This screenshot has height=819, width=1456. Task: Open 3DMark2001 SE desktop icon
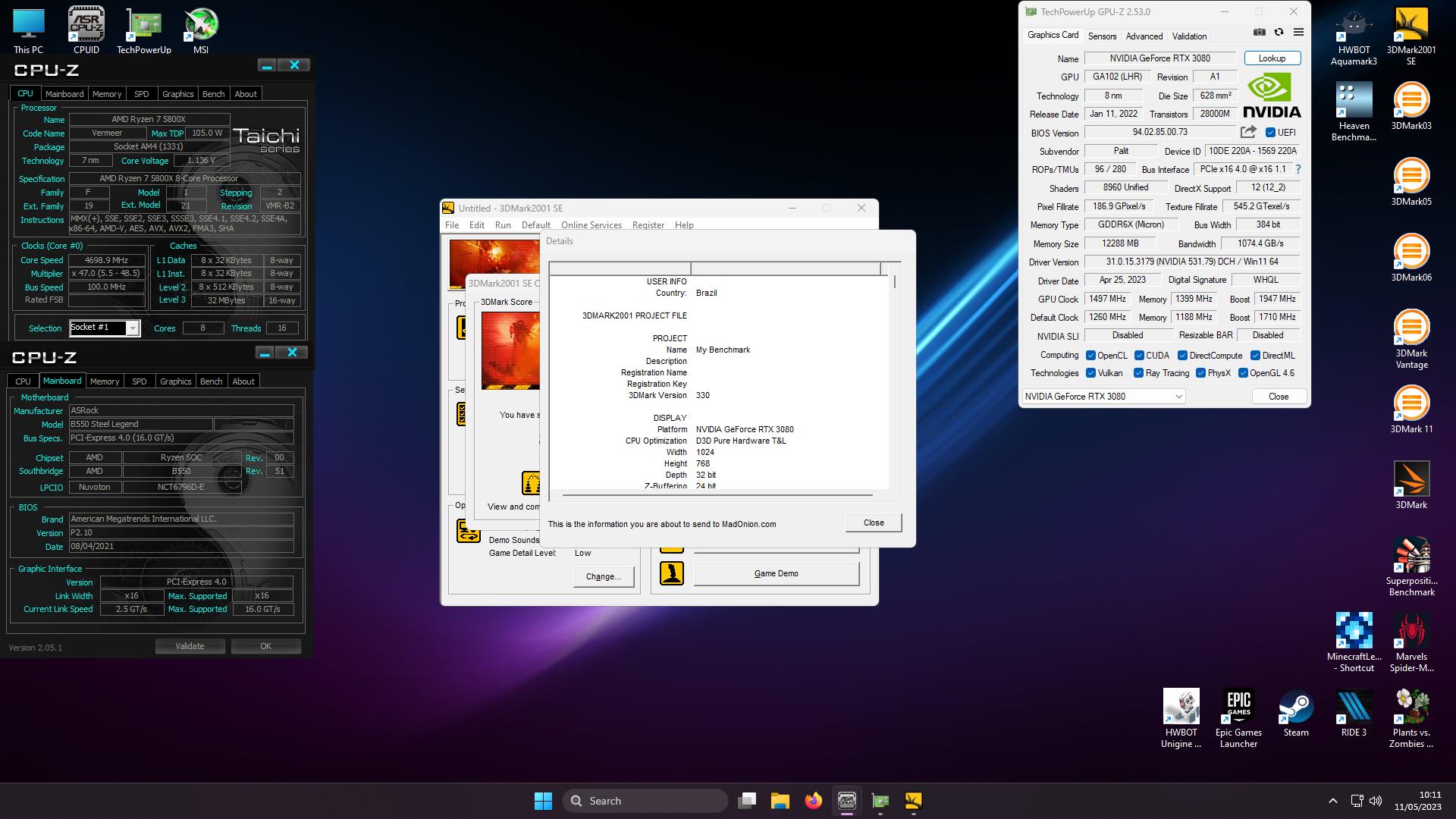pyautogui.click(x=1411, y=36)
